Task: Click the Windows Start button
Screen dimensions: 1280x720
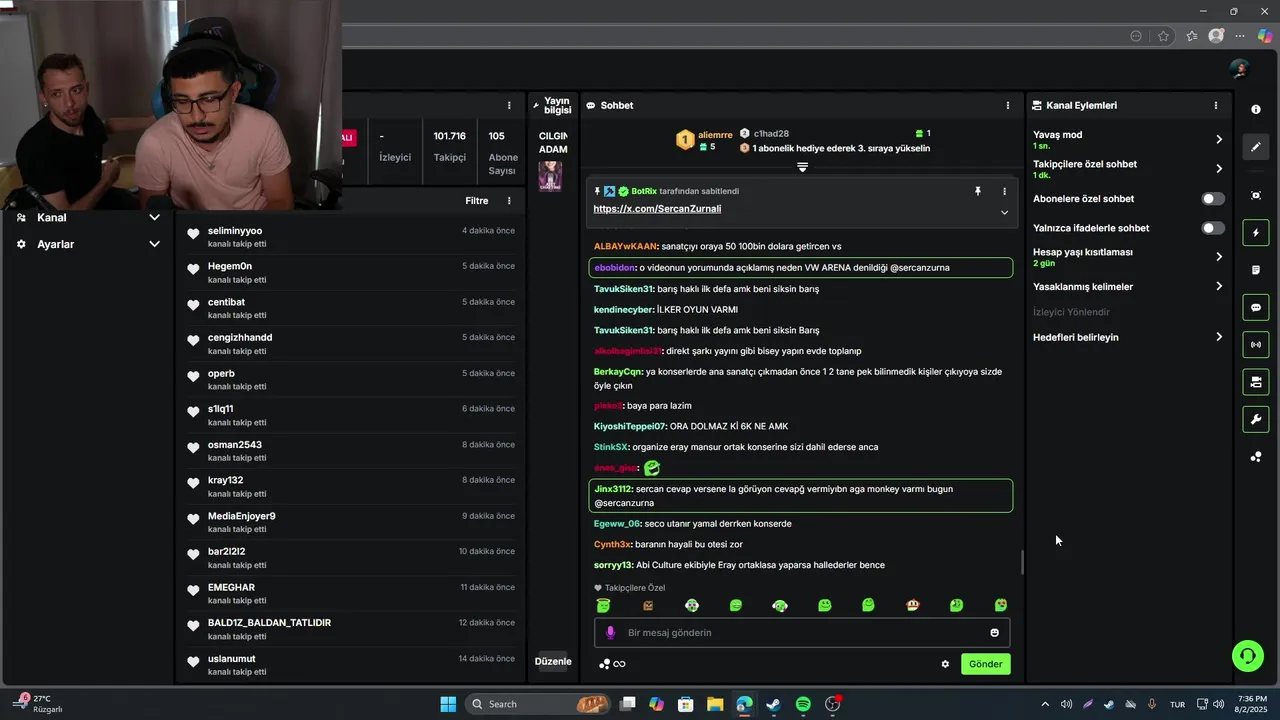Action: tap(448, 704)
